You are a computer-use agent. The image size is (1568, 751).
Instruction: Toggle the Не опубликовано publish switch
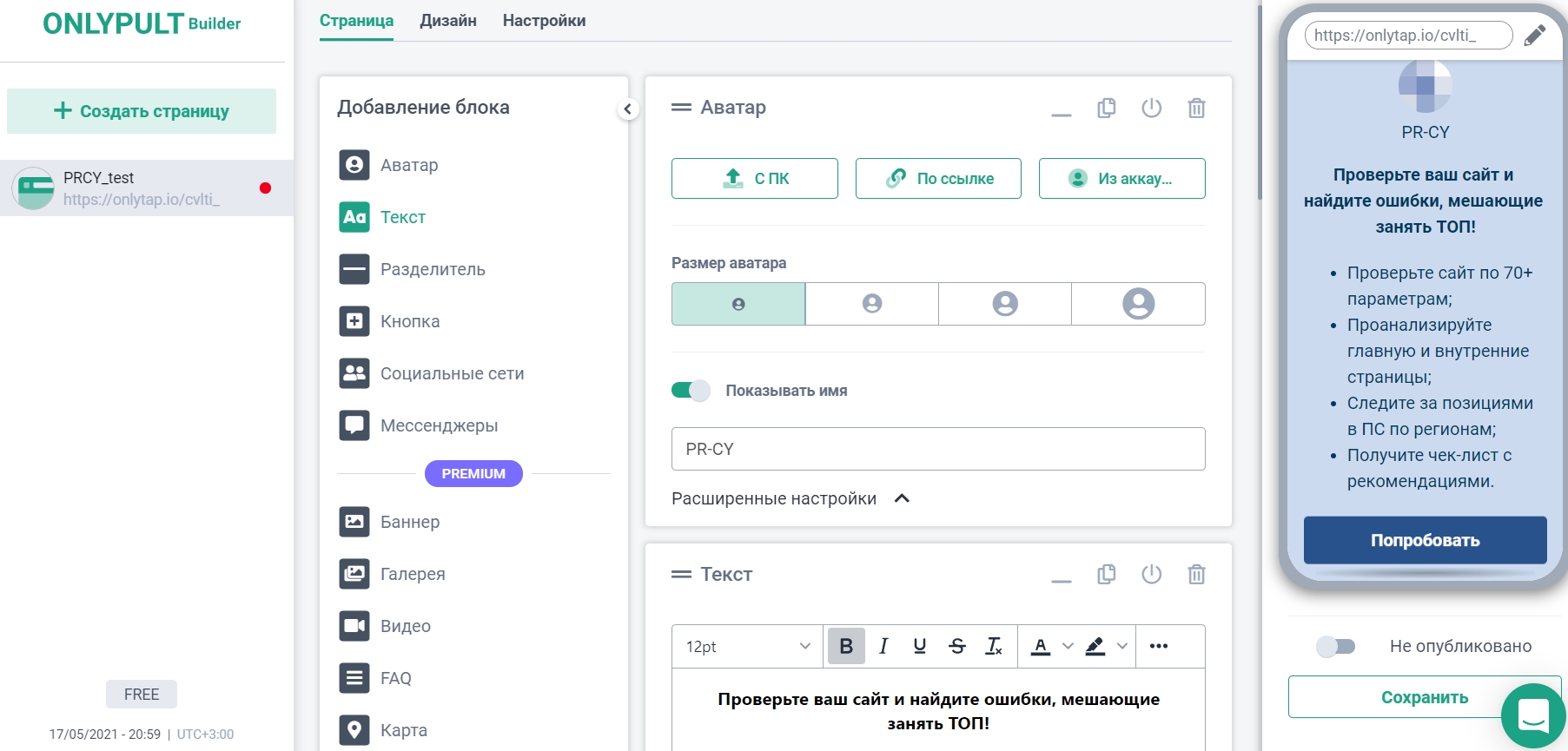pos(1336,646)
